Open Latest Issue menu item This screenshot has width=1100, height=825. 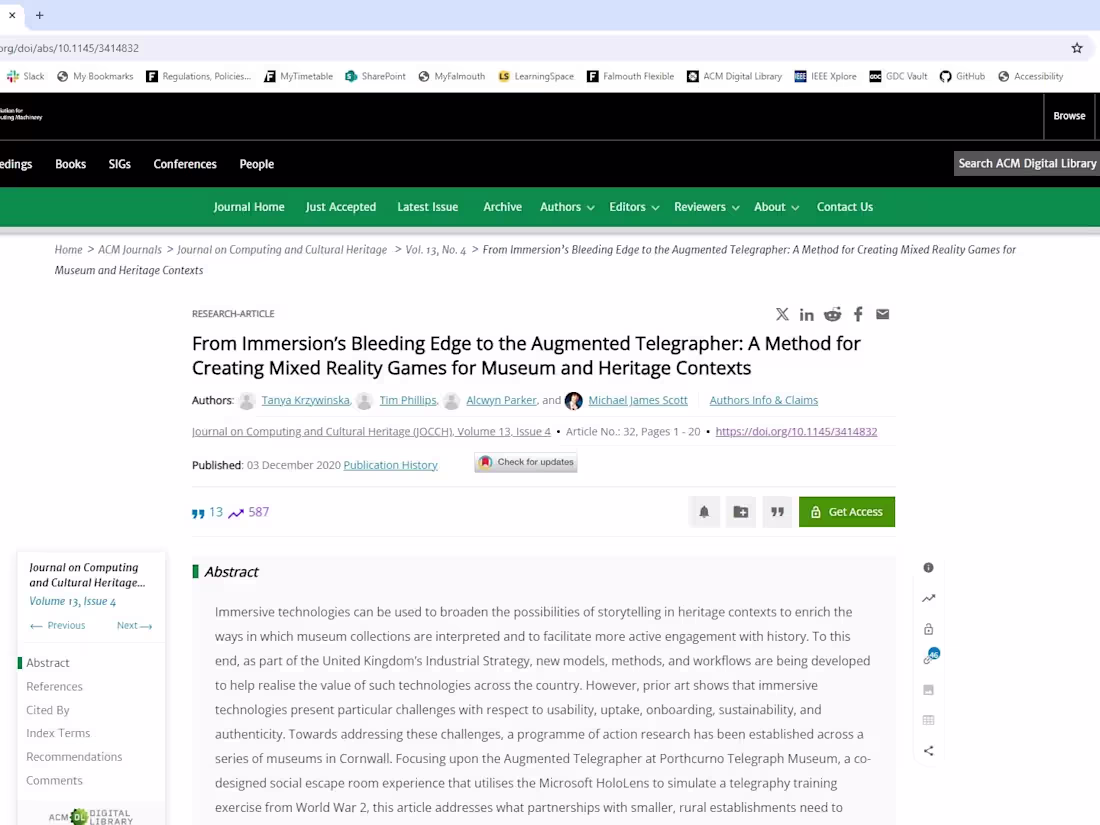click(428, 207)
